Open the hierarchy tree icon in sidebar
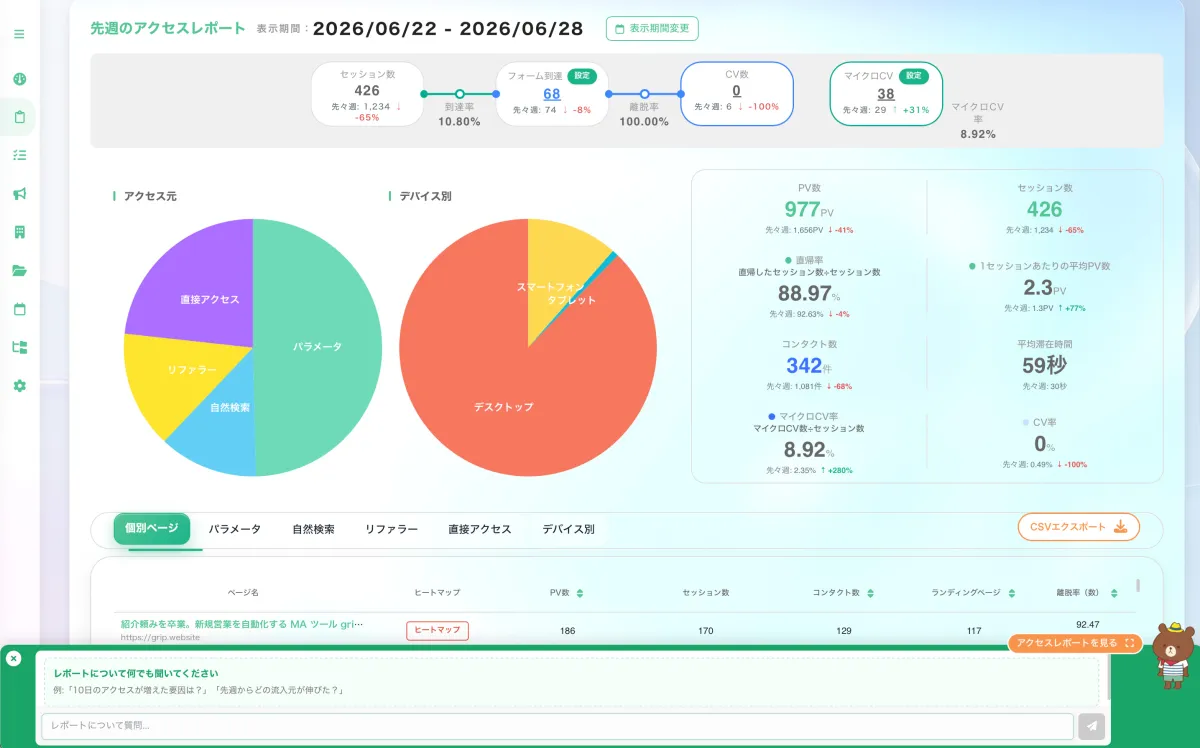 pos(19,347)
